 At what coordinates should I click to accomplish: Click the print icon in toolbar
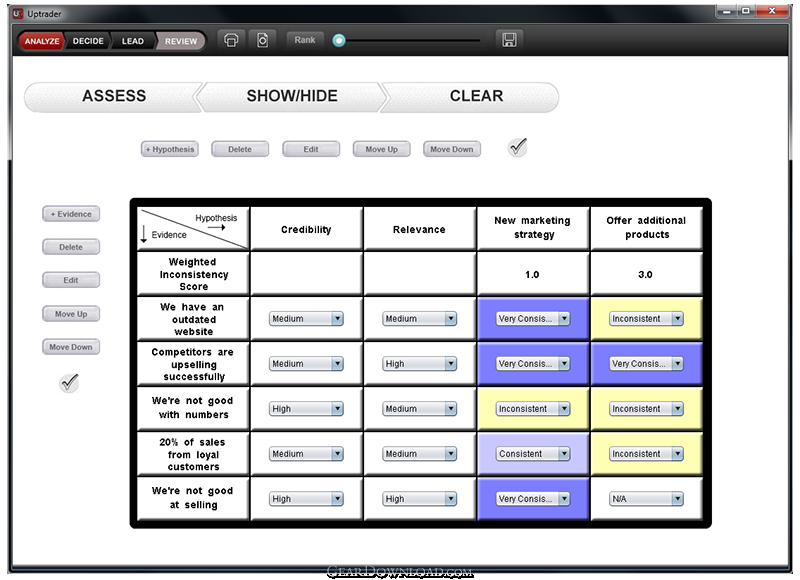click(231, 40)
